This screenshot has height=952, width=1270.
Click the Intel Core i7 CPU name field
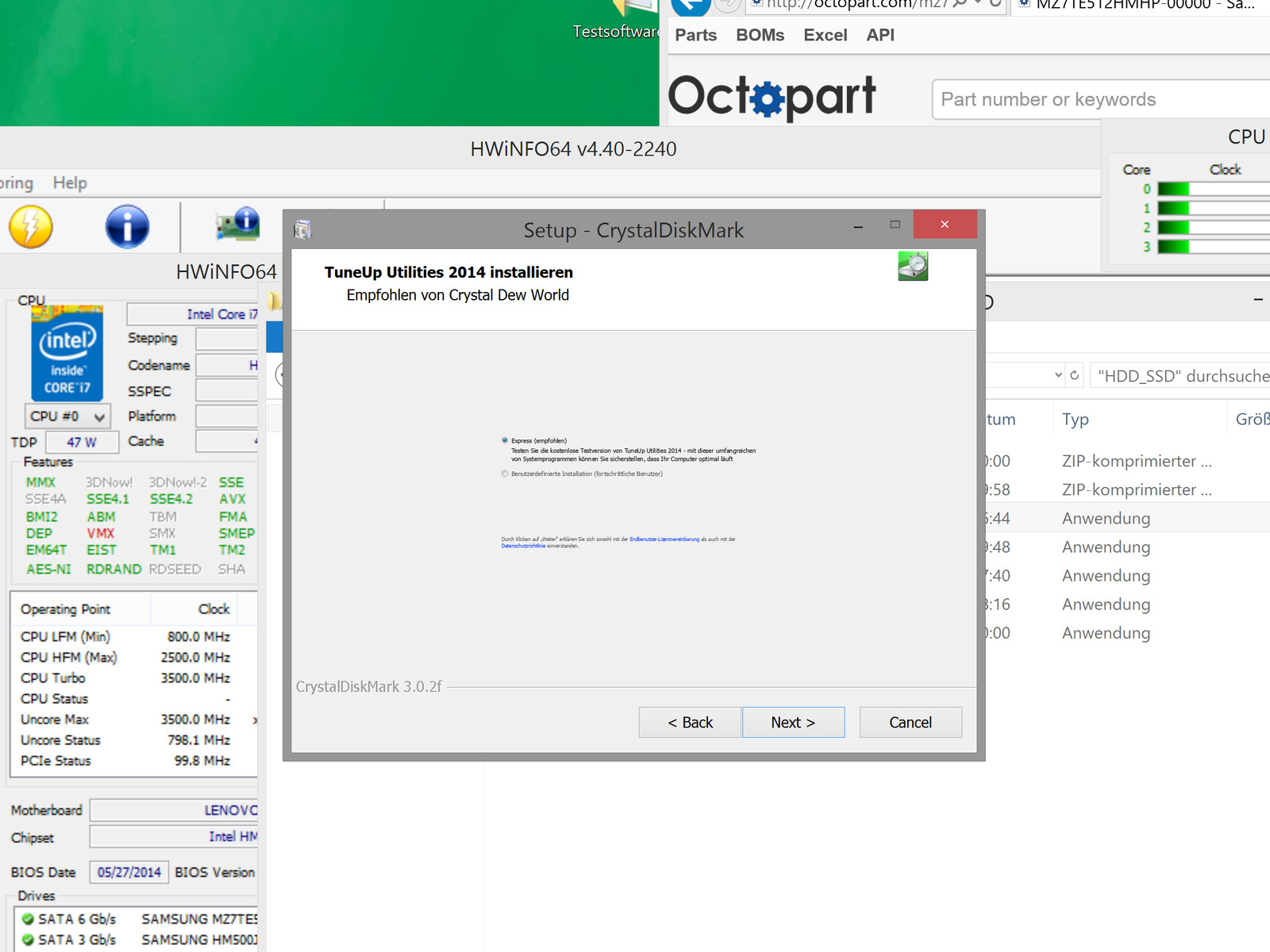(192, 314)
